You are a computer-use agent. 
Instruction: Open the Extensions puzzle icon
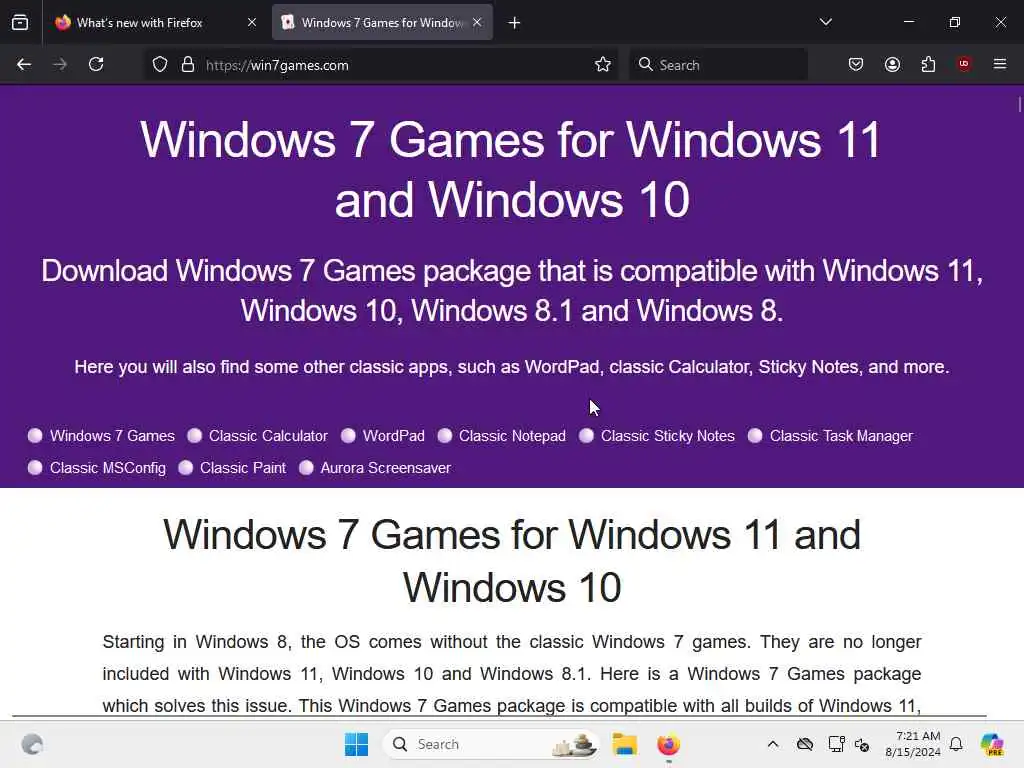[928, 65]
